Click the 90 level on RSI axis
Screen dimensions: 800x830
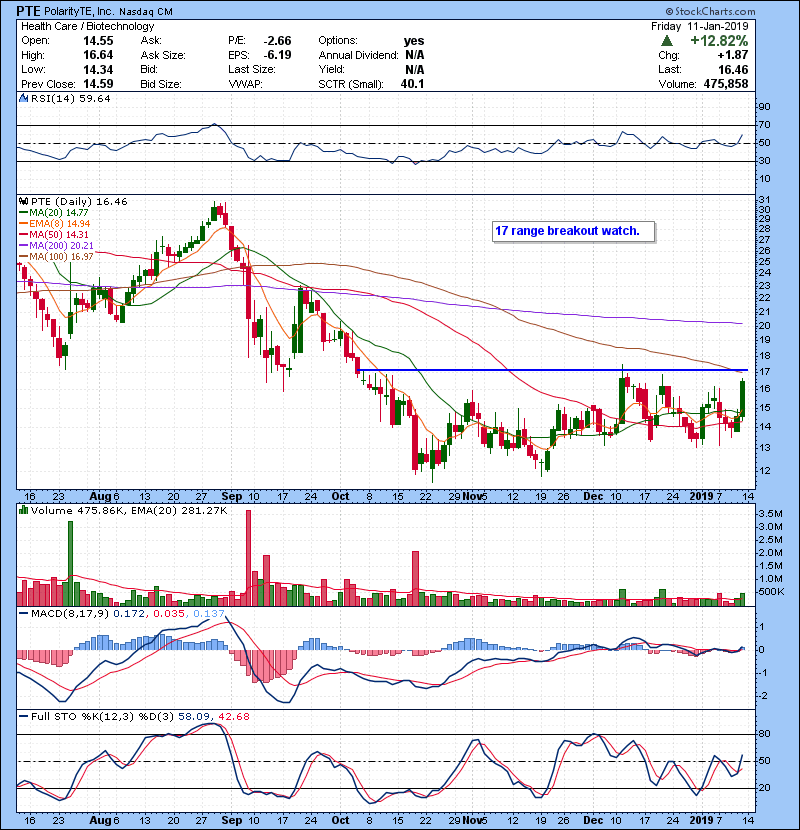(765, 107)
